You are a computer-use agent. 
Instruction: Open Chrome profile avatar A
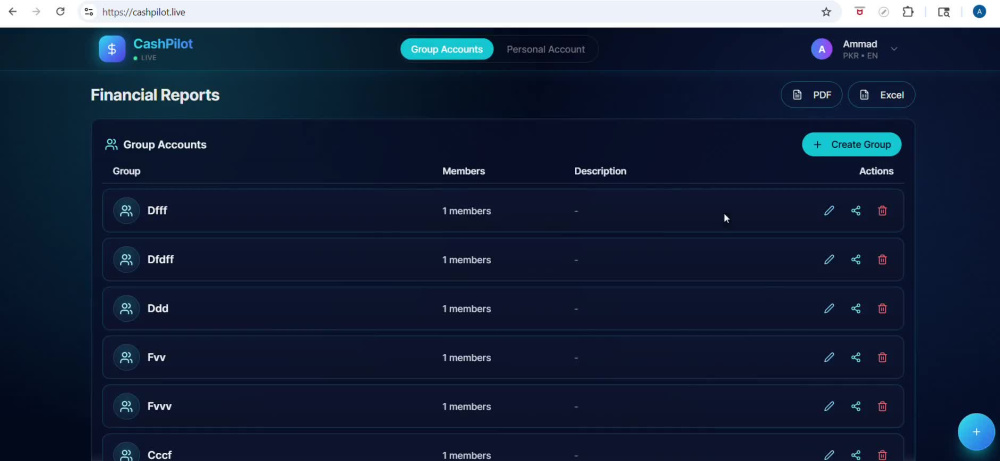[x=979, y=11]
